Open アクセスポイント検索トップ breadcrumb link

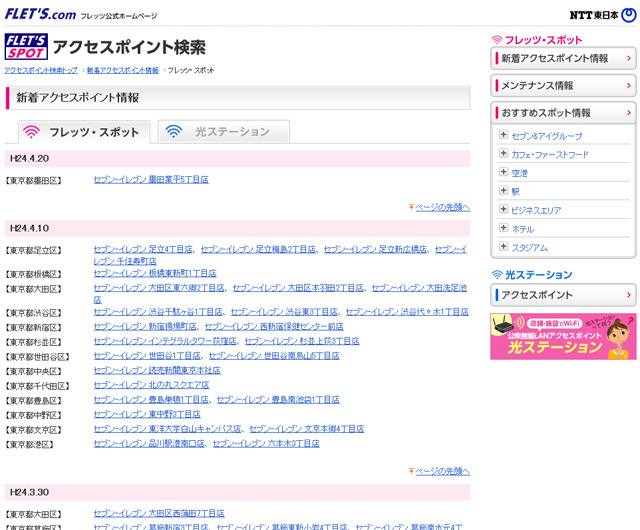click(x=41, y=70)
